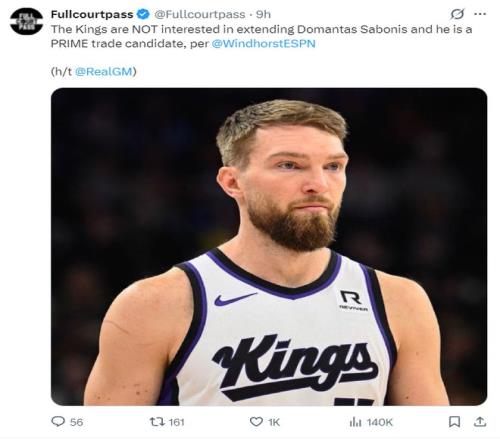Open the 9h timestamp link
This screenshot has height=440, width=500.
point(263,14)
